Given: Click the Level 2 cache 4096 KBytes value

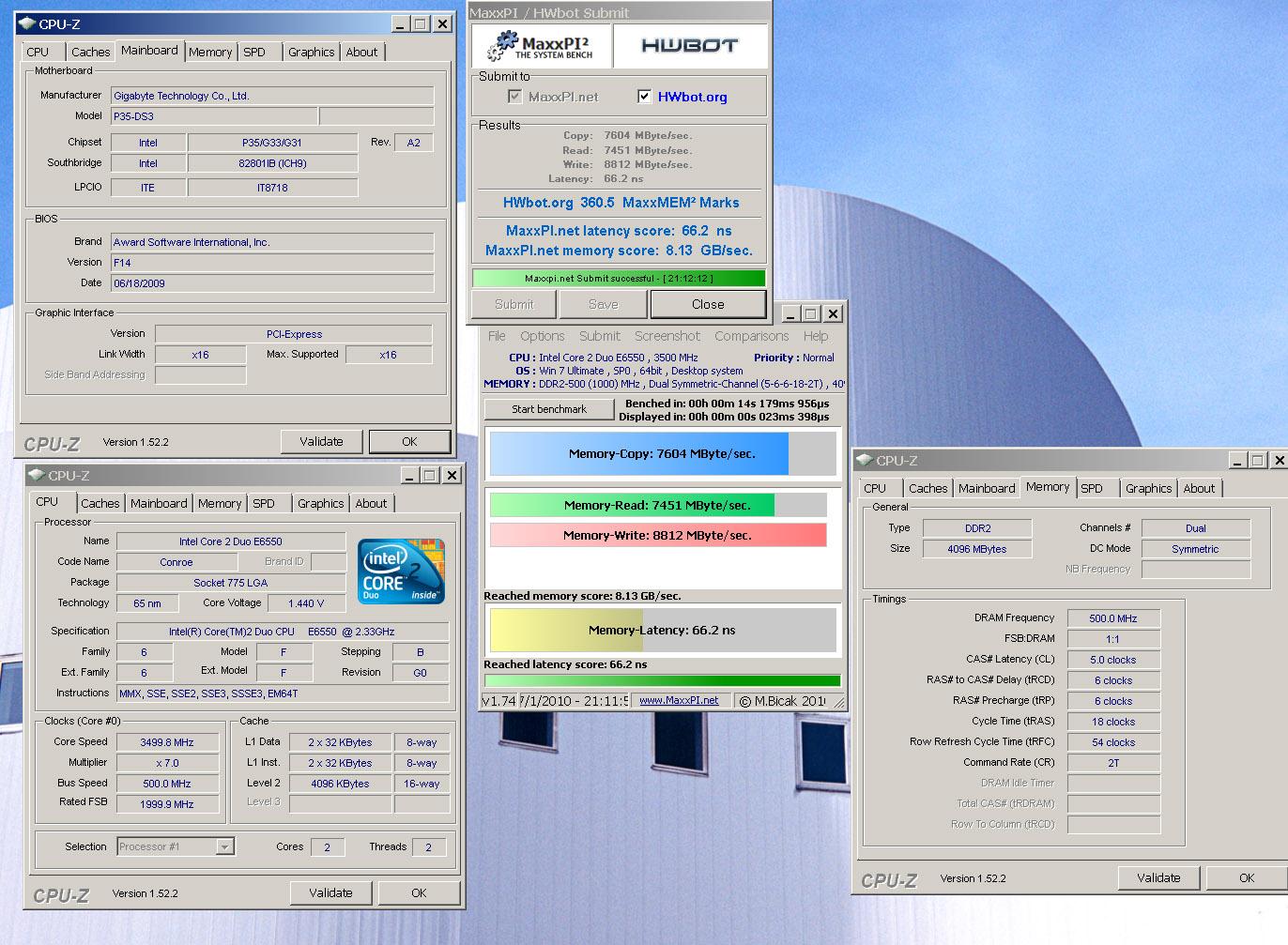Looking at the screenshot, I should click(339, 784).
